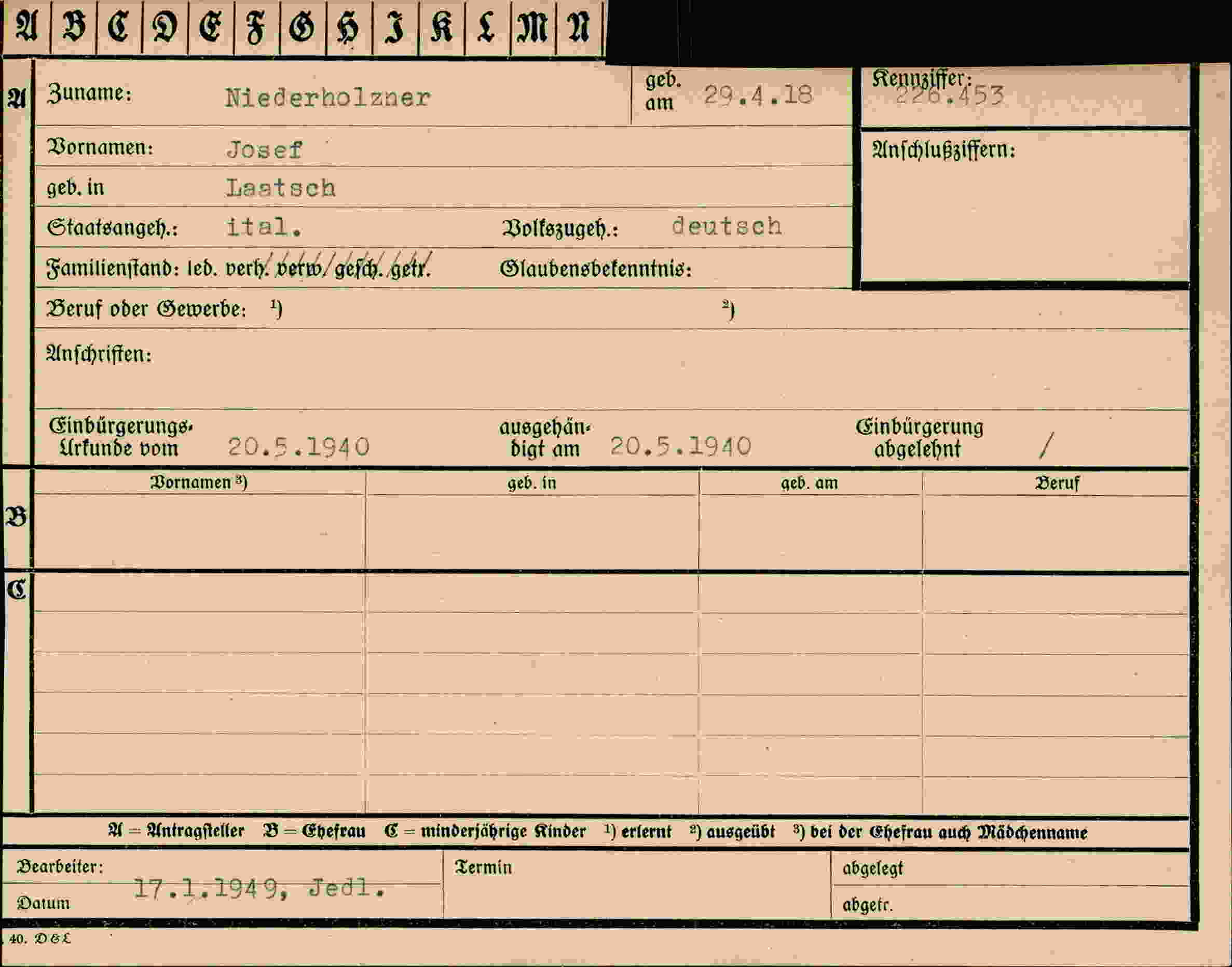
Task: Click the legend text C = minderjährige Kinder
Action: 485,831
